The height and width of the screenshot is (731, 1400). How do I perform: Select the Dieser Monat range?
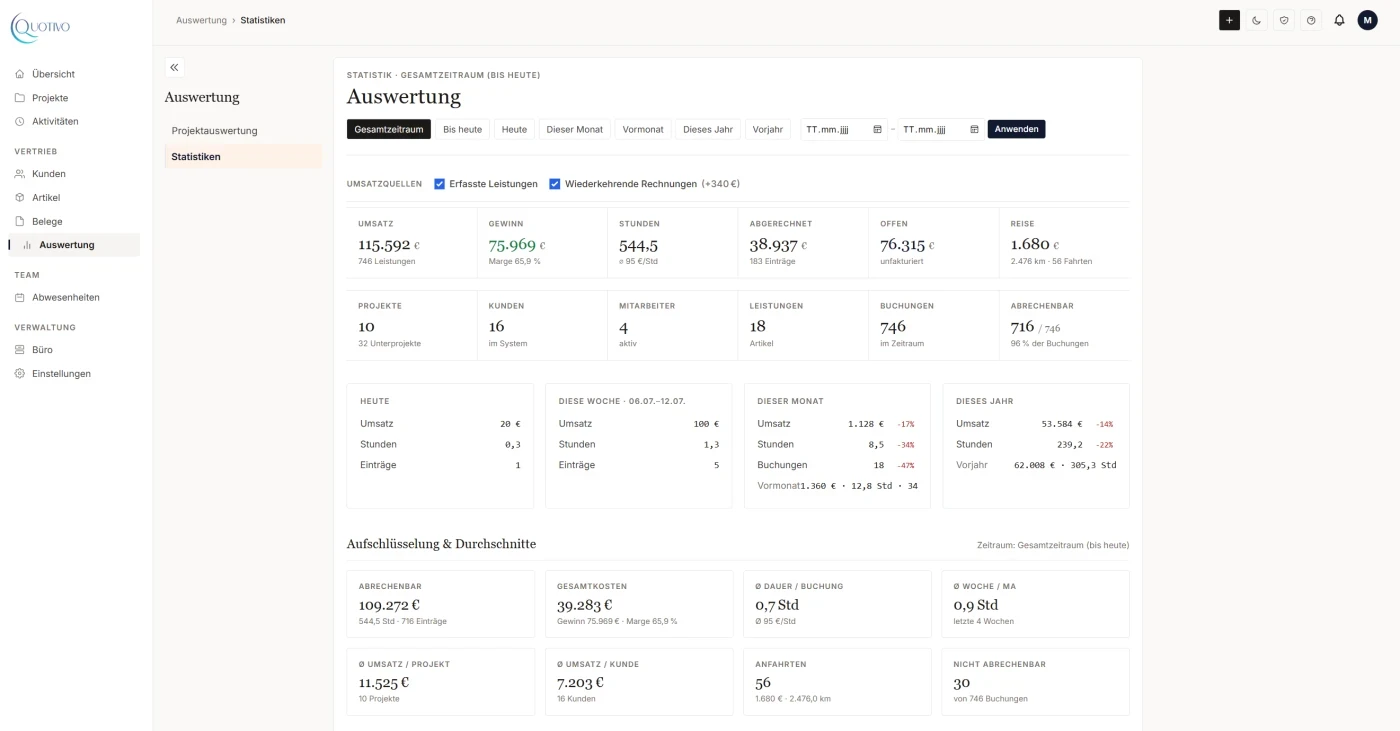click(575, 129)
